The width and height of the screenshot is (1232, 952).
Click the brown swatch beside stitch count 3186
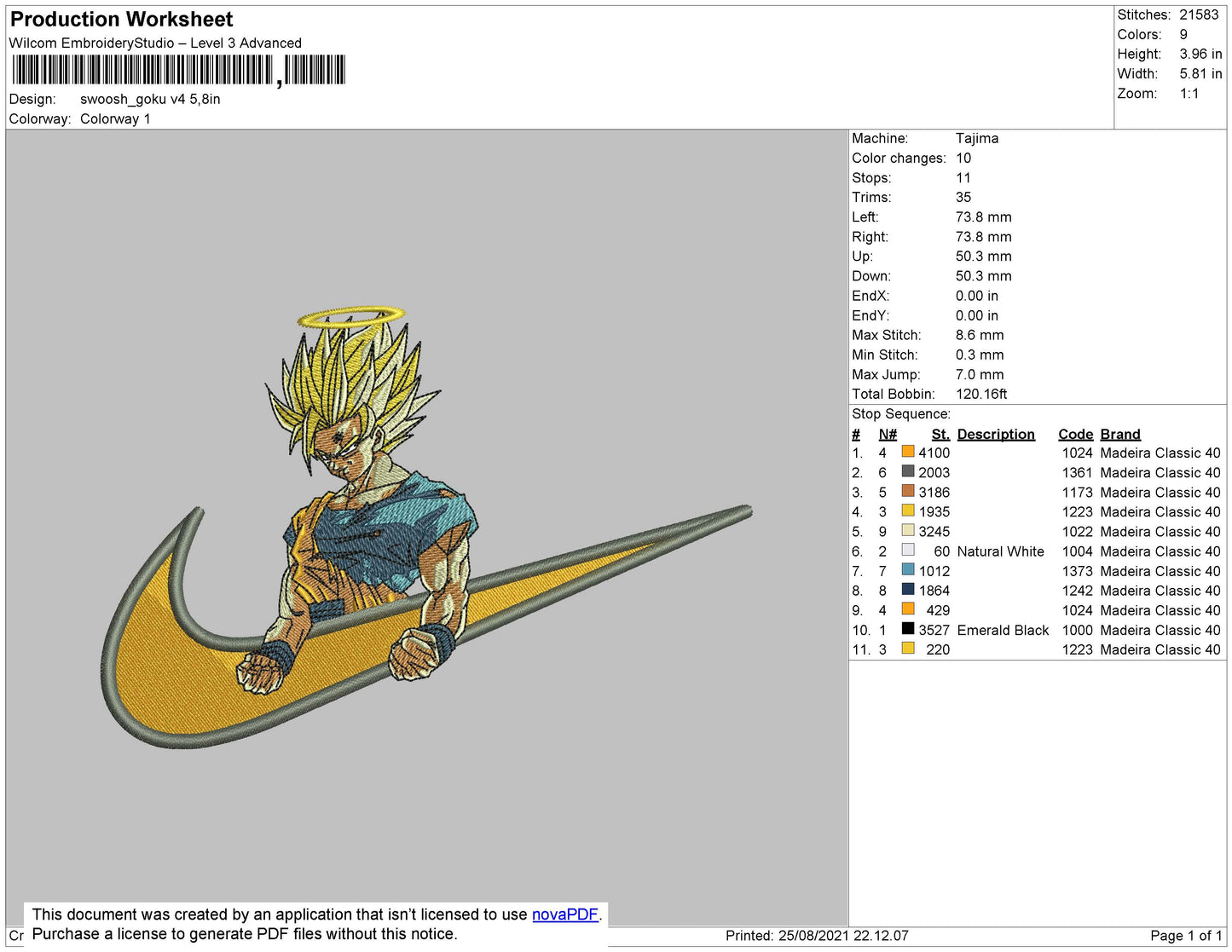tap(908, 491)
